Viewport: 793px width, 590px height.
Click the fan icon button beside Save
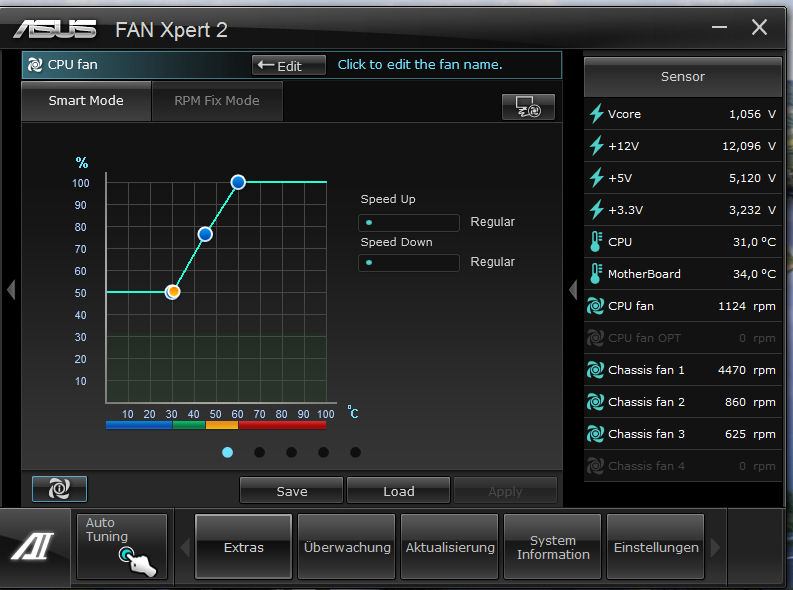click(59, 489)
